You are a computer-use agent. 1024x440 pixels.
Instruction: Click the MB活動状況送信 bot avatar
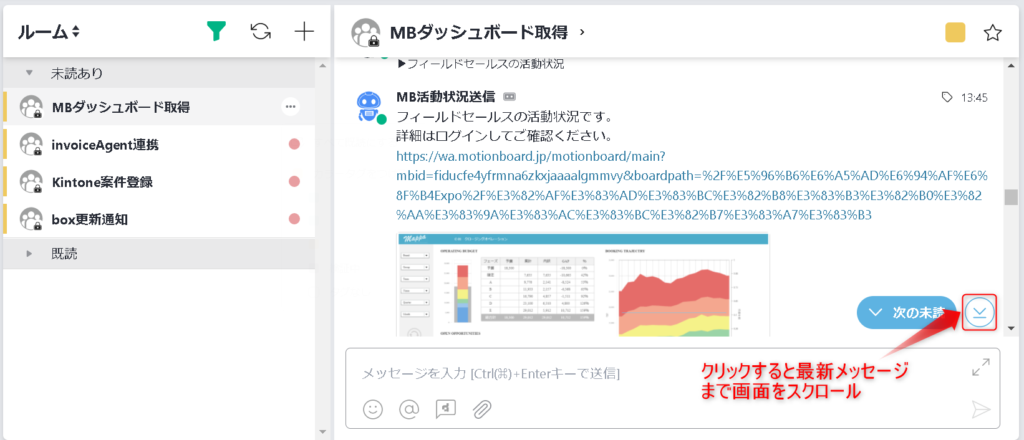pos(370,106)
